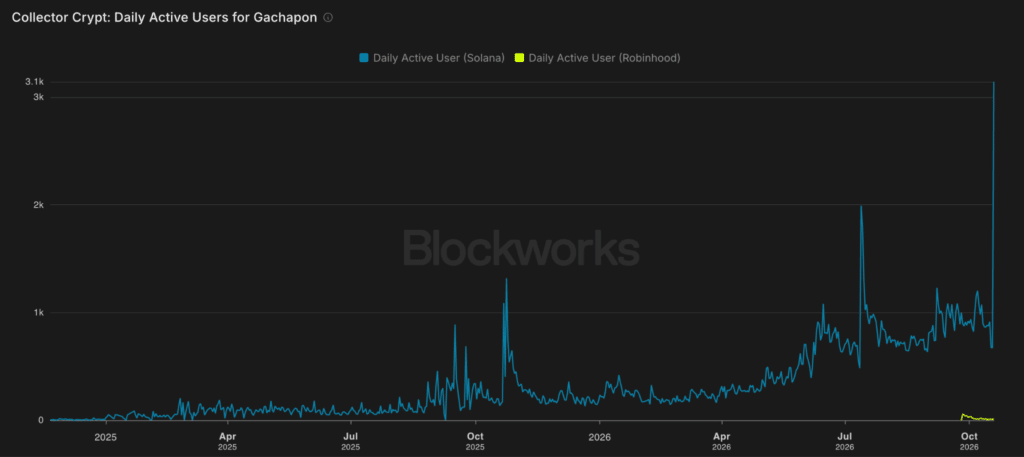Image resolution: width=1024 pixels, height=457 pixels.
Task: Click the Jul 2026 x-axis label
Action: [845, 439]
